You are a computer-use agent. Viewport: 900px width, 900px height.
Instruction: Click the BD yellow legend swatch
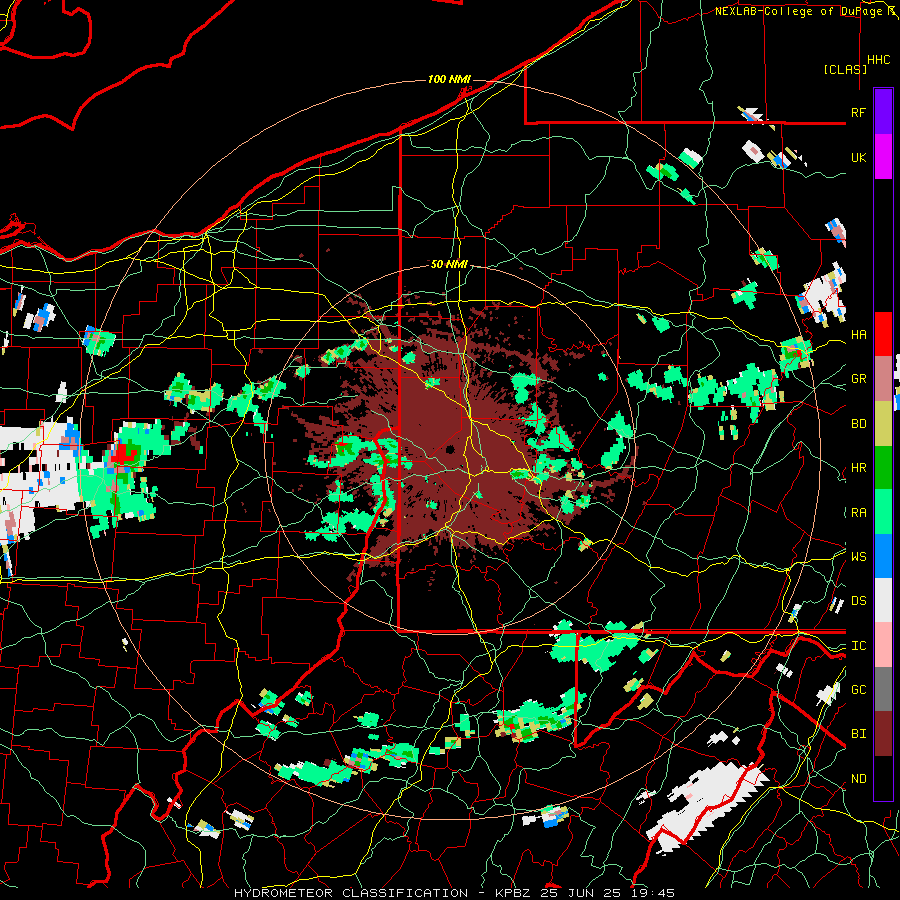tap(883, 424)
